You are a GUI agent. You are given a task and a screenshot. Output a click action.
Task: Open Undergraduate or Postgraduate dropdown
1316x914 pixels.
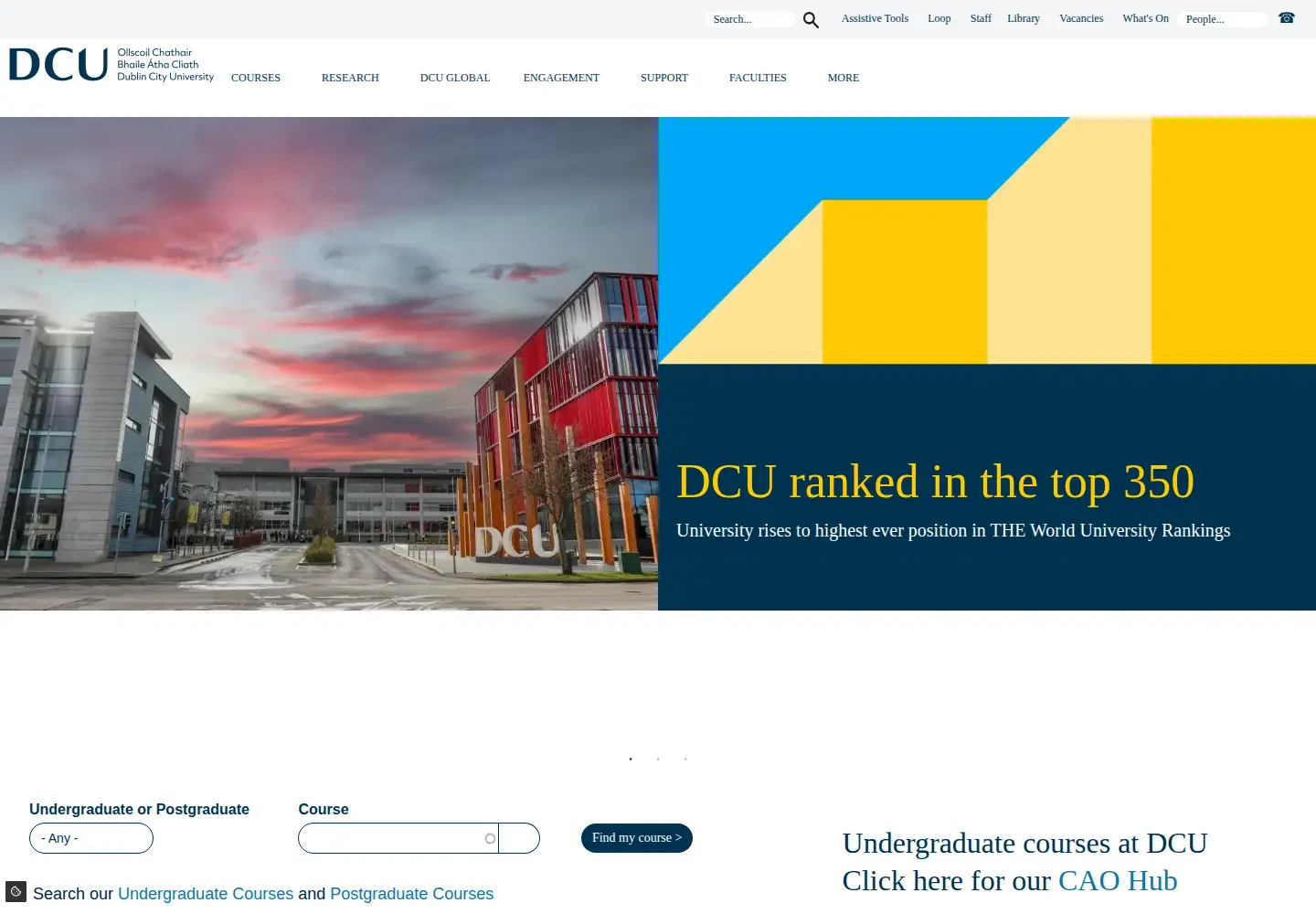point(91,838)
